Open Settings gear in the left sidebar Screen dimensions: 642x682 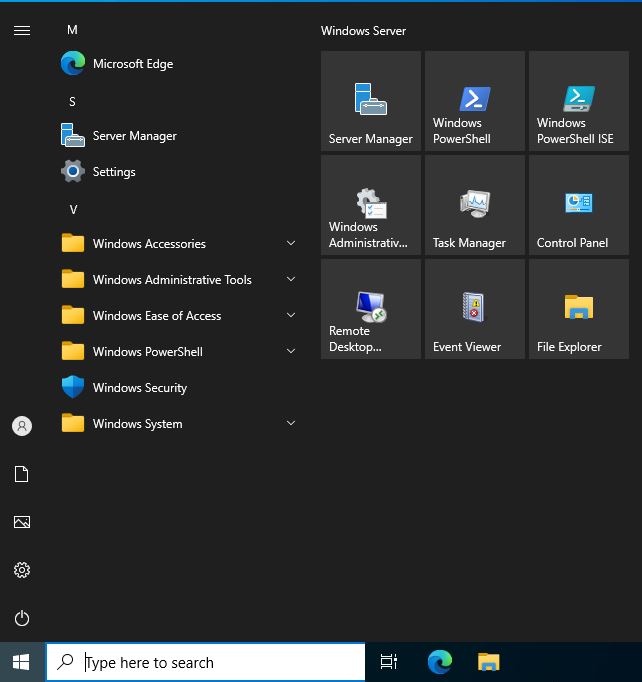[x=22, y=570]
